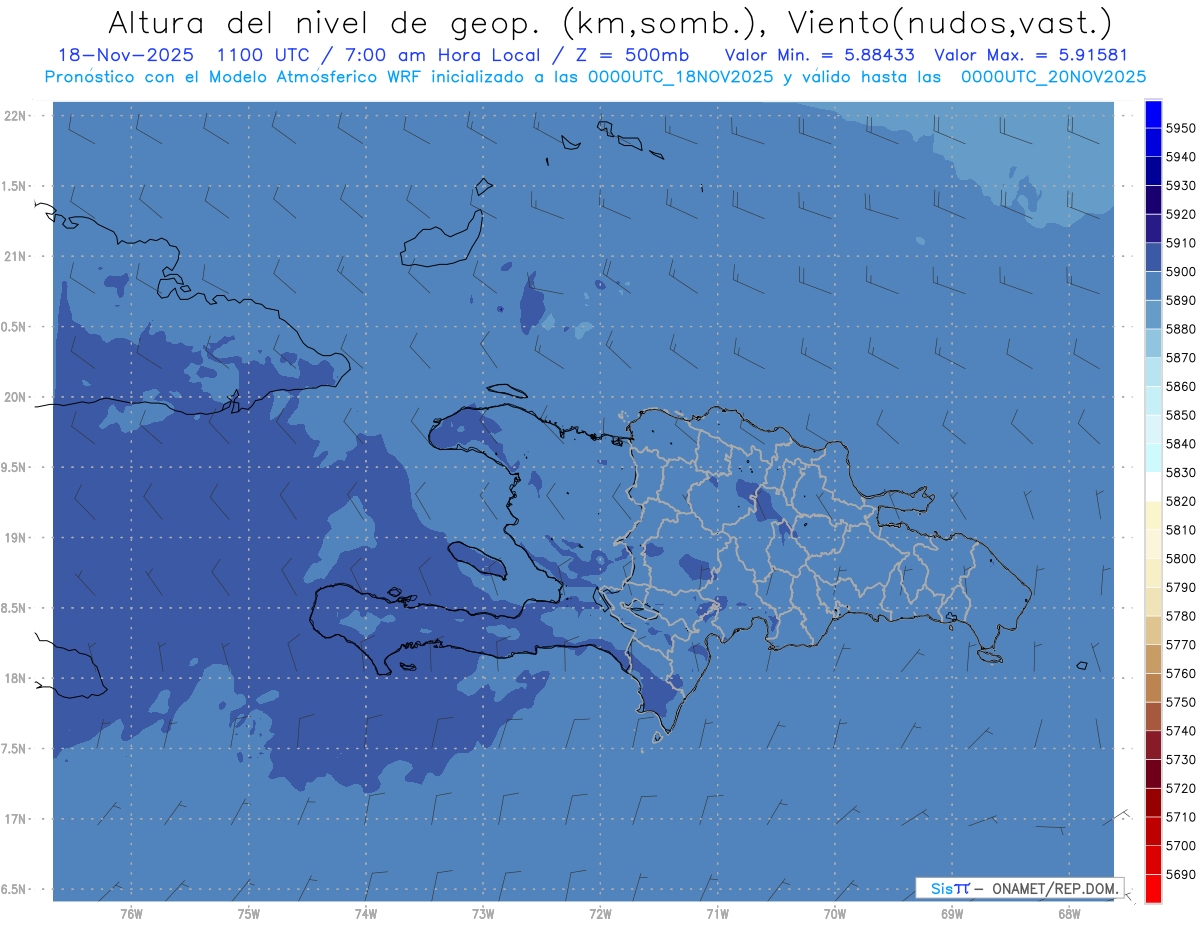Screen dimensions: 1200x927
Task: Click the legend value '5850'
Action: [1181, 415]
